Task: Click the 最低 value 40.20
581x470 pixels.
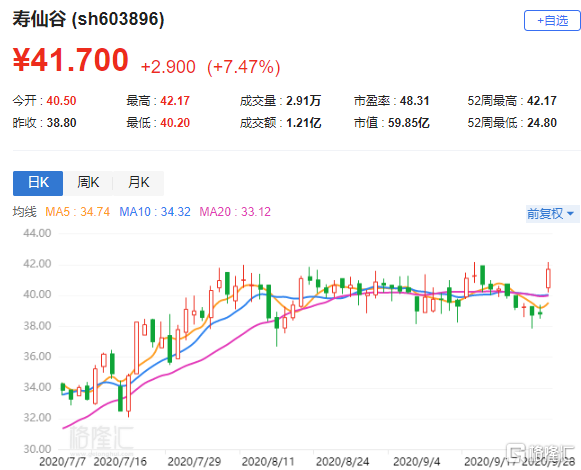Action: click(x=175, y=123)
